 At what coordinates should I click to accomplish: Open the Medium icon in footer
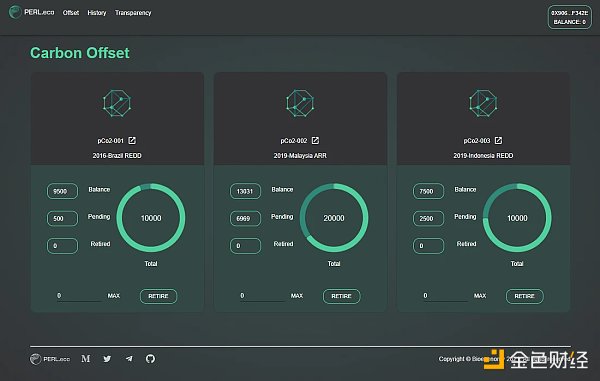point(86,359)
